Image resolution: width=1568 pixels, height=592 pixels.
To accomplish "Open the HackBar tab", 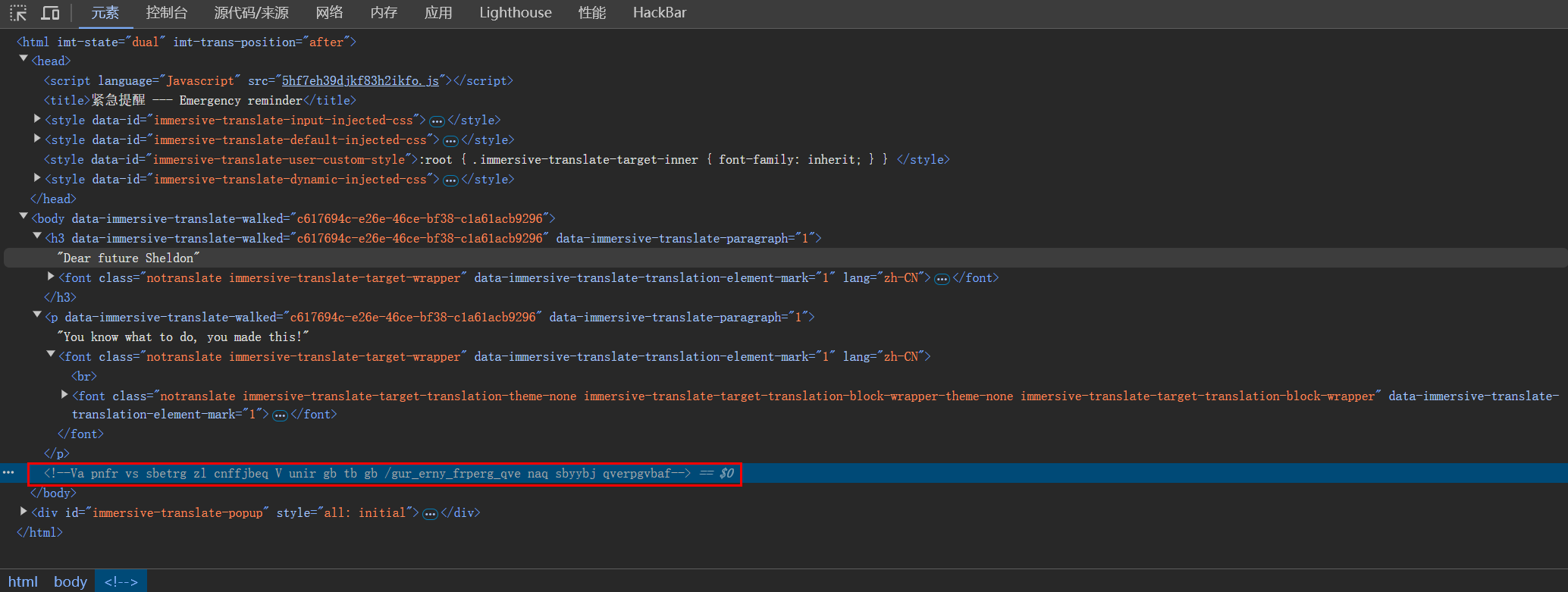I will [659, 13].
